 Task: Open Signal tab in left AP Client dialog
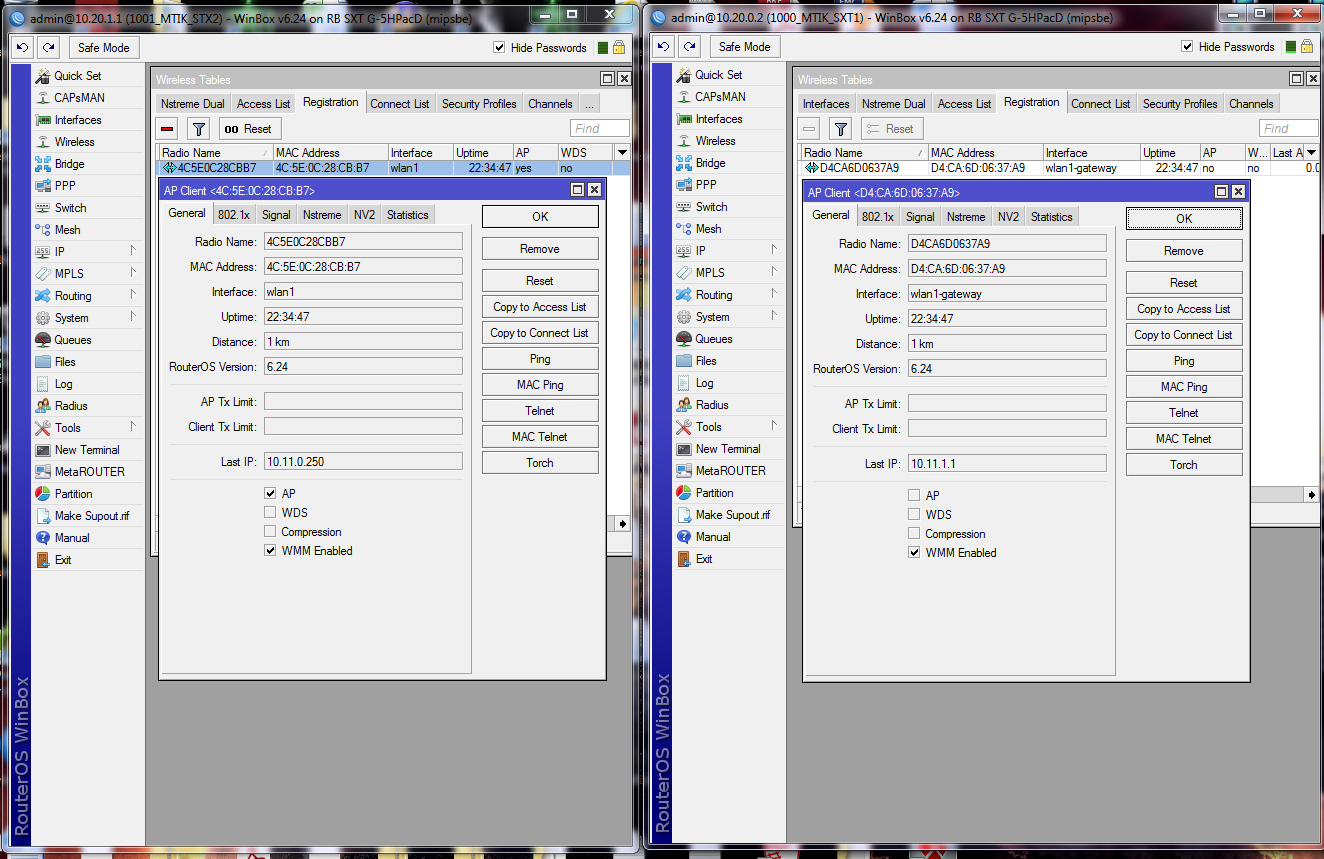coord(276,215)
